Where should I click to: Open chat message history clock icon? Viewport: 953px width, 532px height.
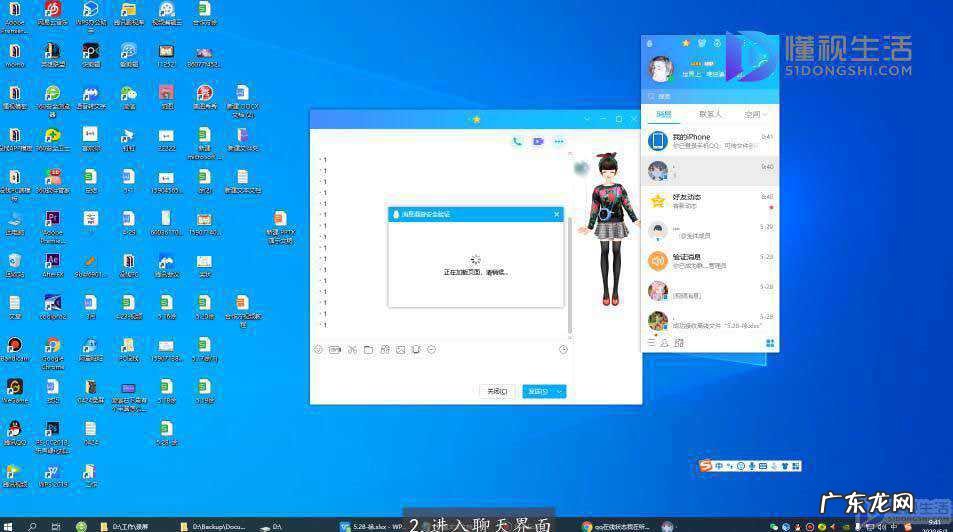[563, 350]
